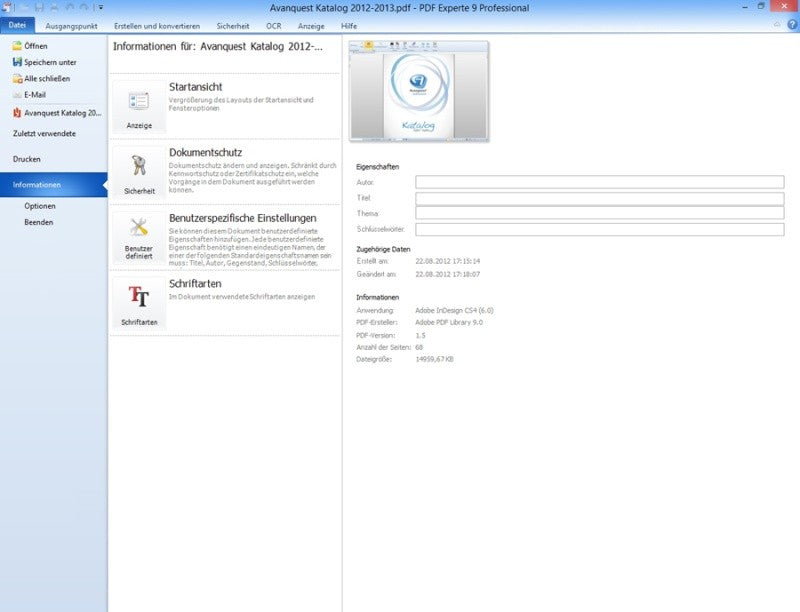Screen dimensions: 800x612
Task: Click the redo arrow in the title bar
Action: [x=84, y=7]
